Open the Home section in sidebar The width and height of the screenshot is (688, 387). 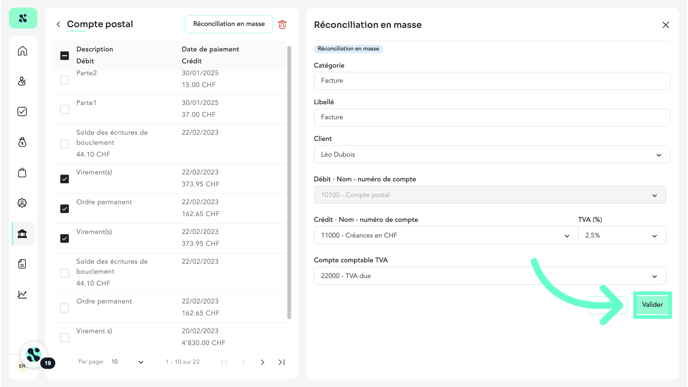[x=22, y=51]
